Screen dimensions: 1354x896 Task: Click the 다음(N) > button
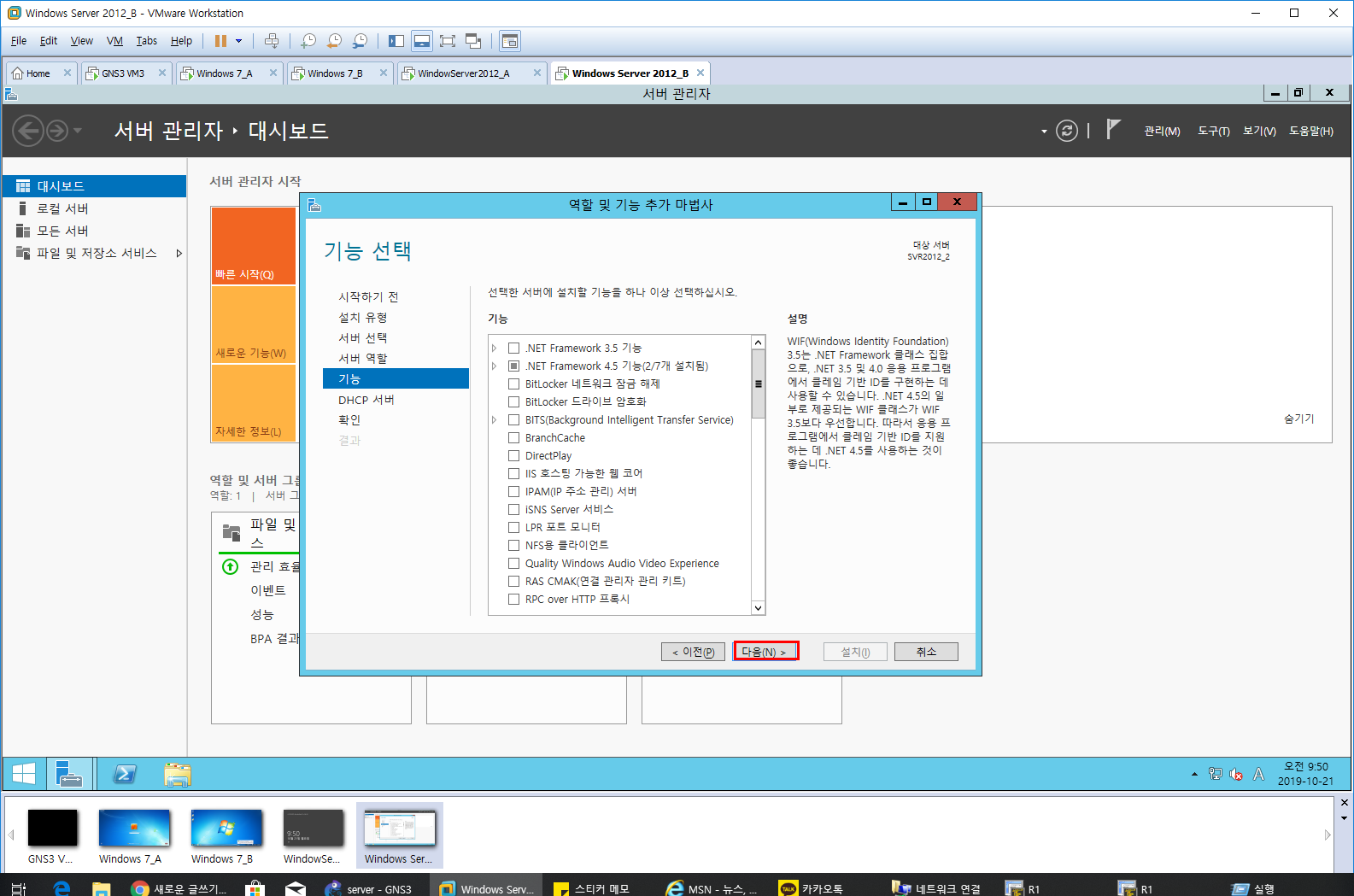pyautogui.click(x=766, y=652)
